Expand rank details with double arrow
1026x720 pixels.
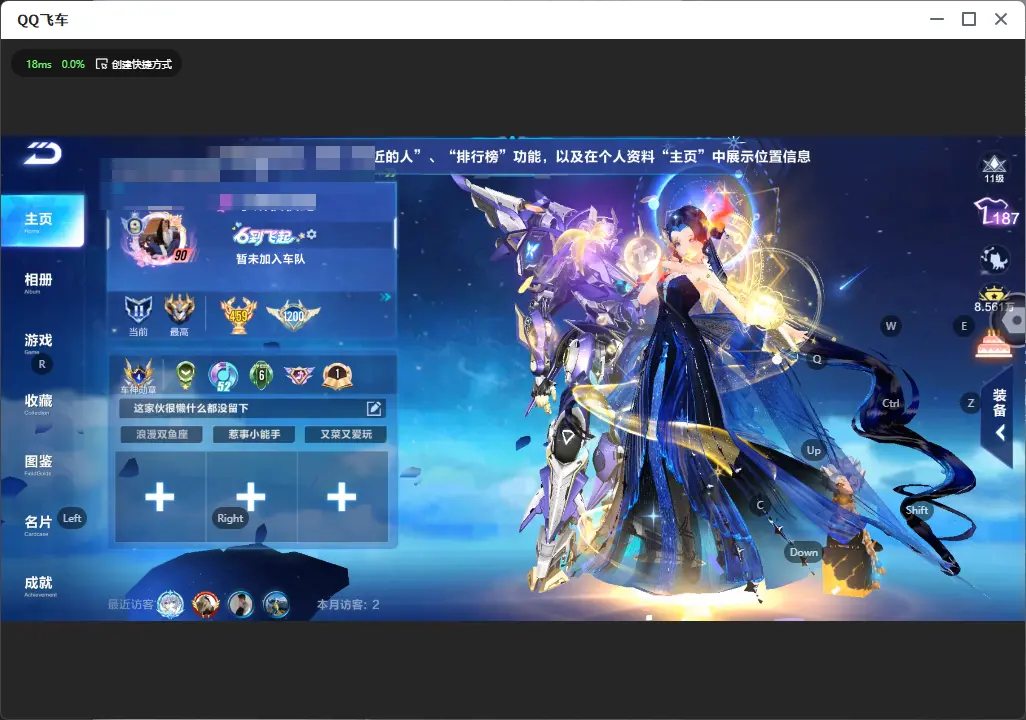pyautogui.click(x=385, y=297)
